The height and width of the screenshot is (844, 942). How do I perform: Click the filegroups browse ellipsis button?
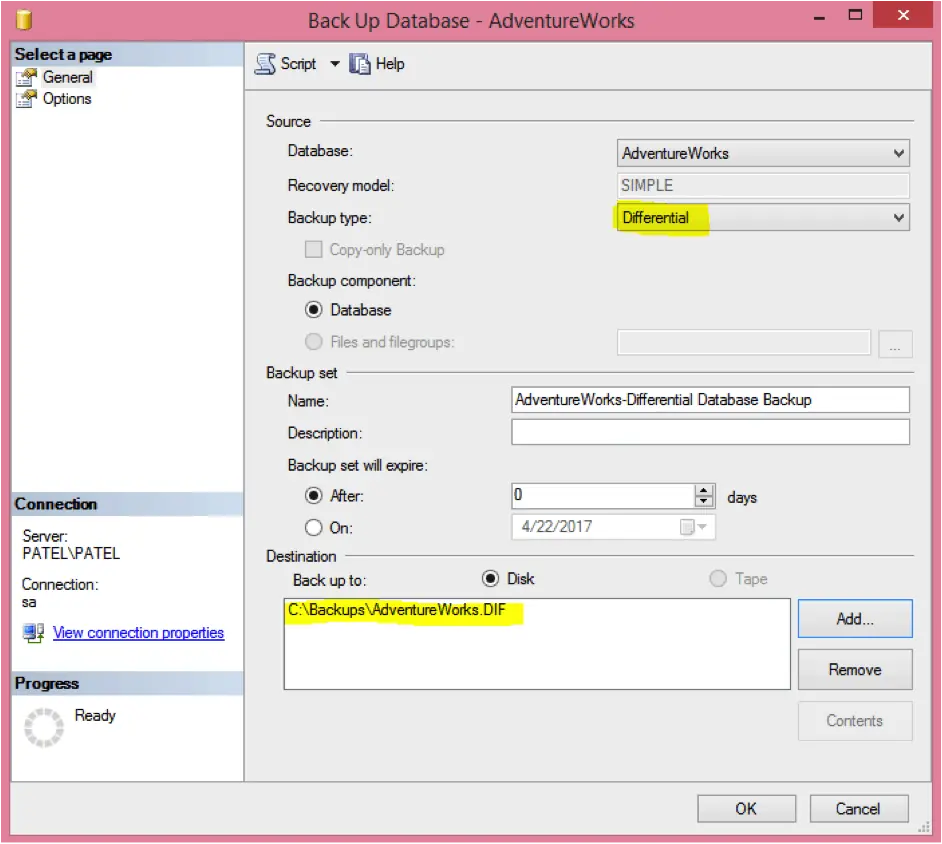[895, 343]
